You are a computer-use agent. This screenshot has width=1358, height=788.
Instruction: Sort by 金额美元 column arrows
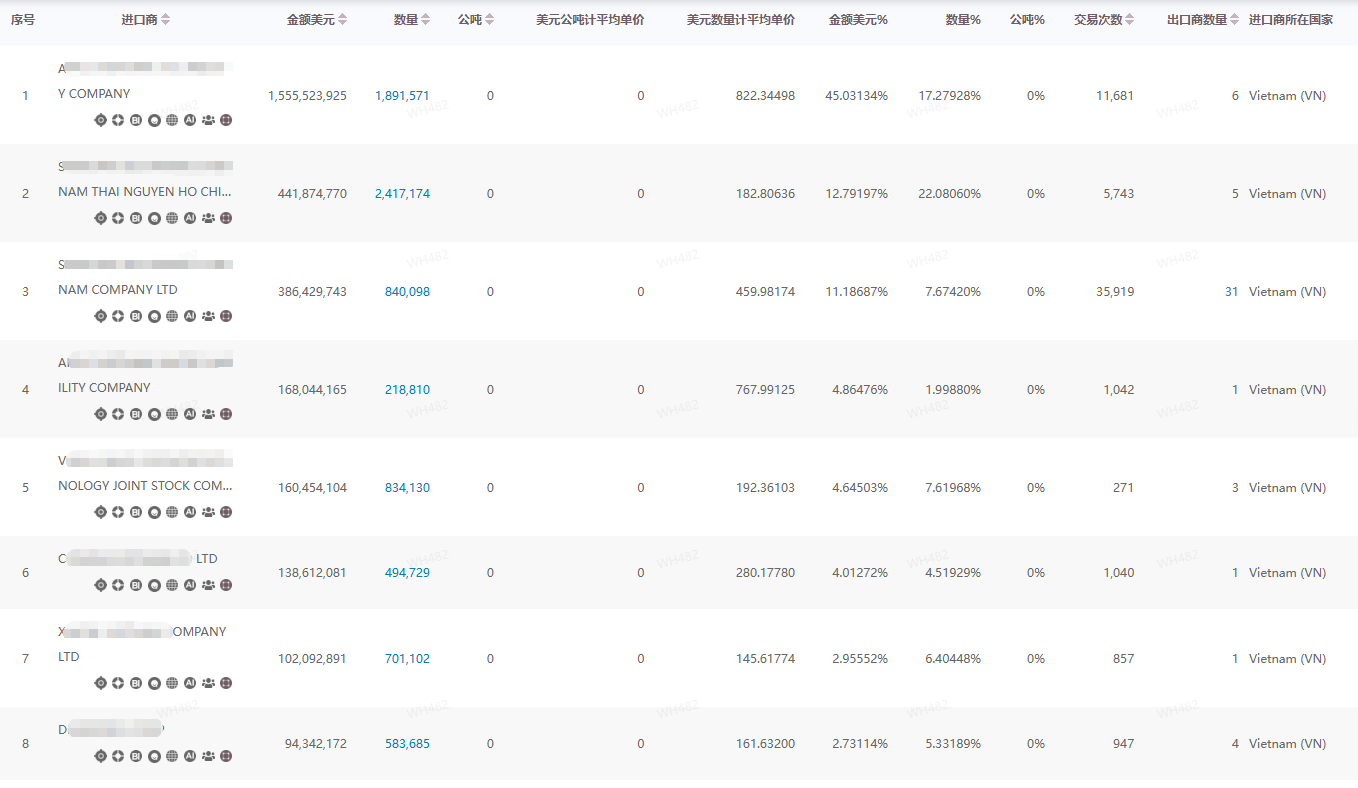(343, 20)
